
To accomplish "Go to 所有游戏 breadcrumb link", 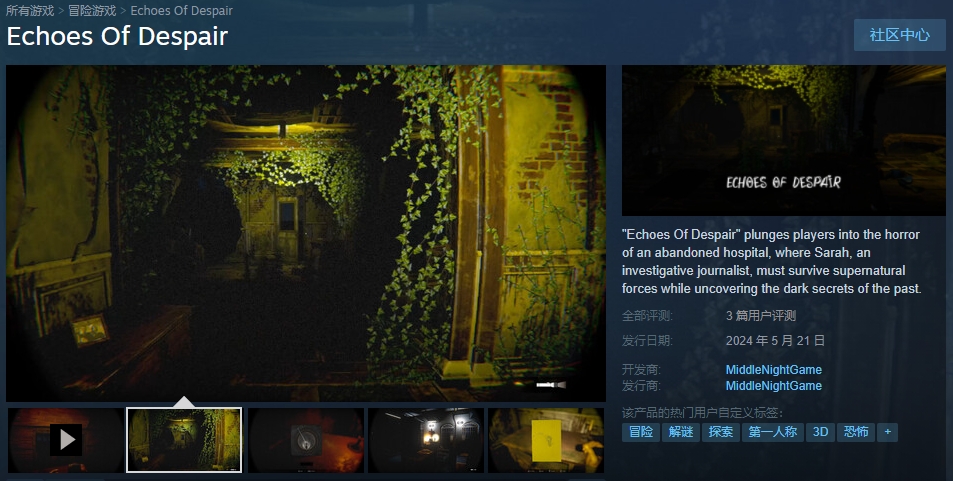I will [x=30, y=10].
